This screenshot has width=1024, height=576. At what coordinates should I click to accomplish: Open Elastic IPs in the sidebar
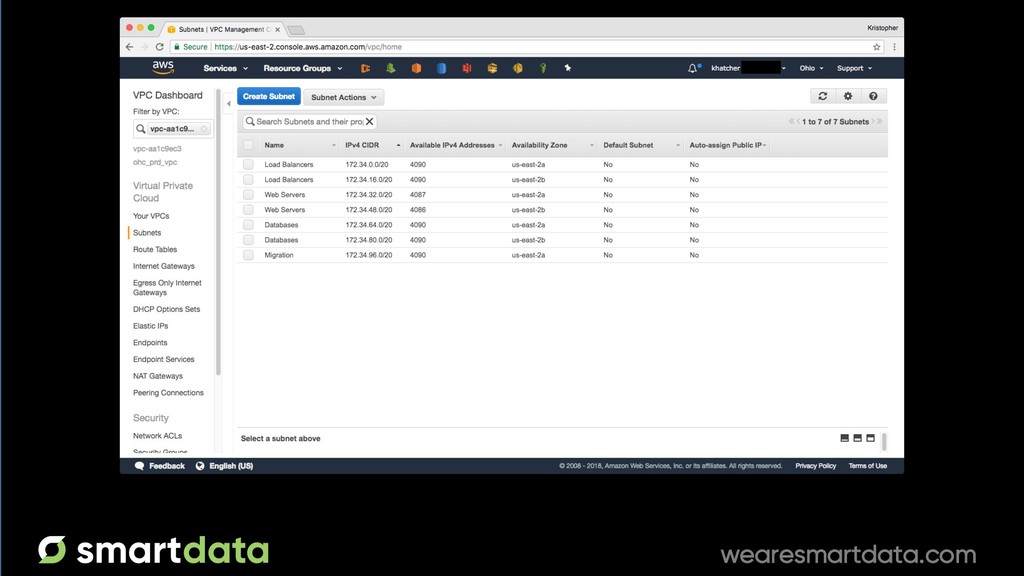(150, 326)
